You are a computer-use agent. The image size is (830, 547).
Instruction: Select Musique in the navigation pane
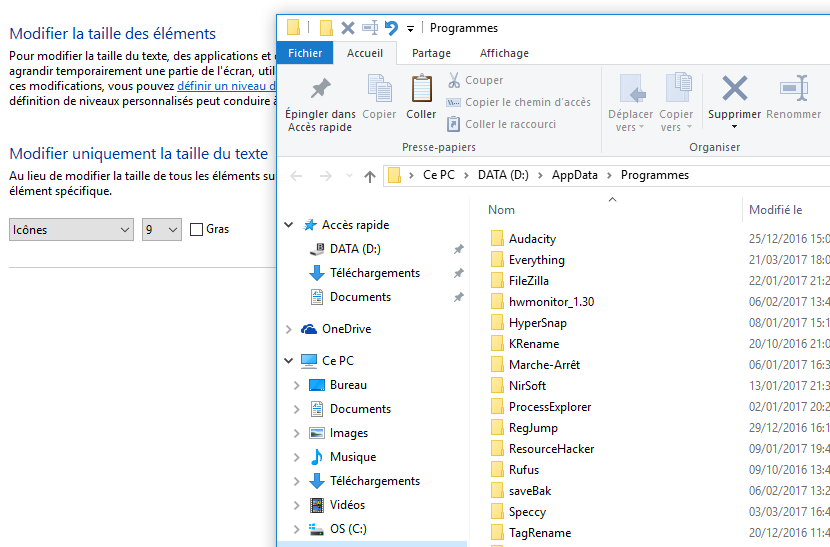coord(353,457)
